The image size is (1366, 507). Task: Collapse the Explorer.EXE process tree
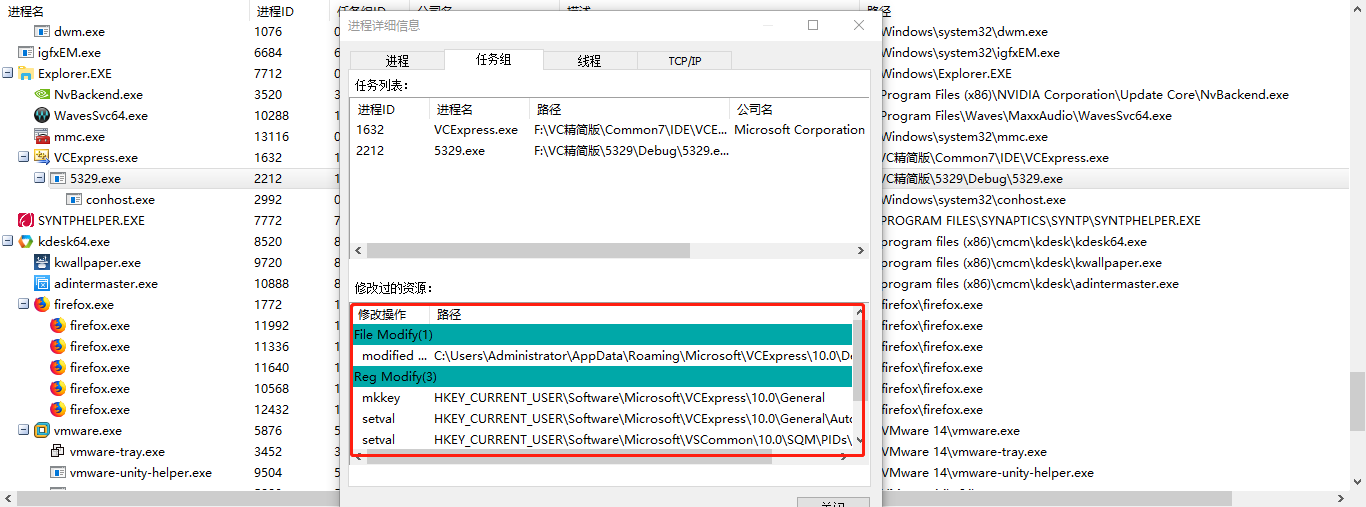click(x=7, y=74)
